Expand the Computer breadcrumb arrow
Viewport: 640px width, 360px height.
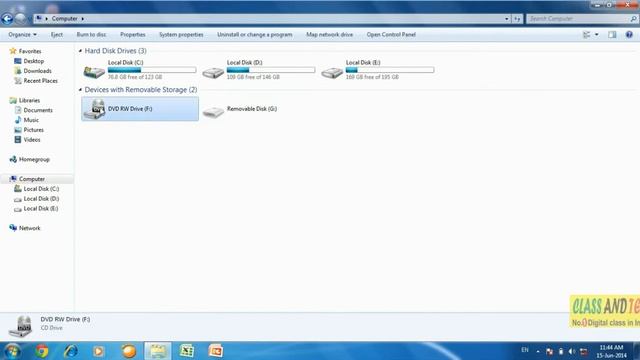[x=82, y=19]
